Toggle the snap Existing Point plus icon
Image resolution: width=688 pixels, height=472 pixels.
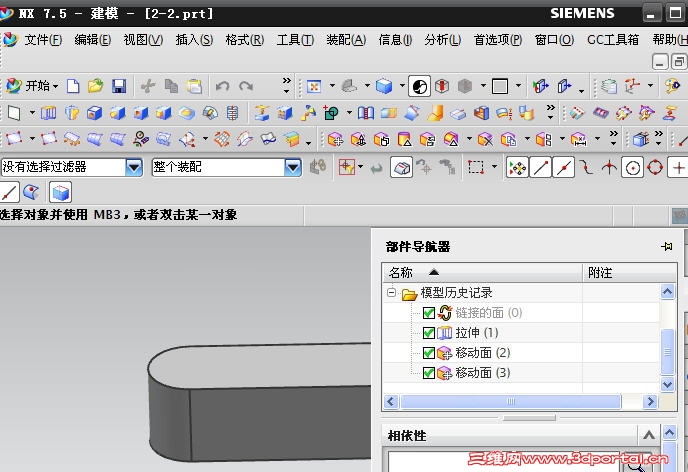tap(678, 168)
